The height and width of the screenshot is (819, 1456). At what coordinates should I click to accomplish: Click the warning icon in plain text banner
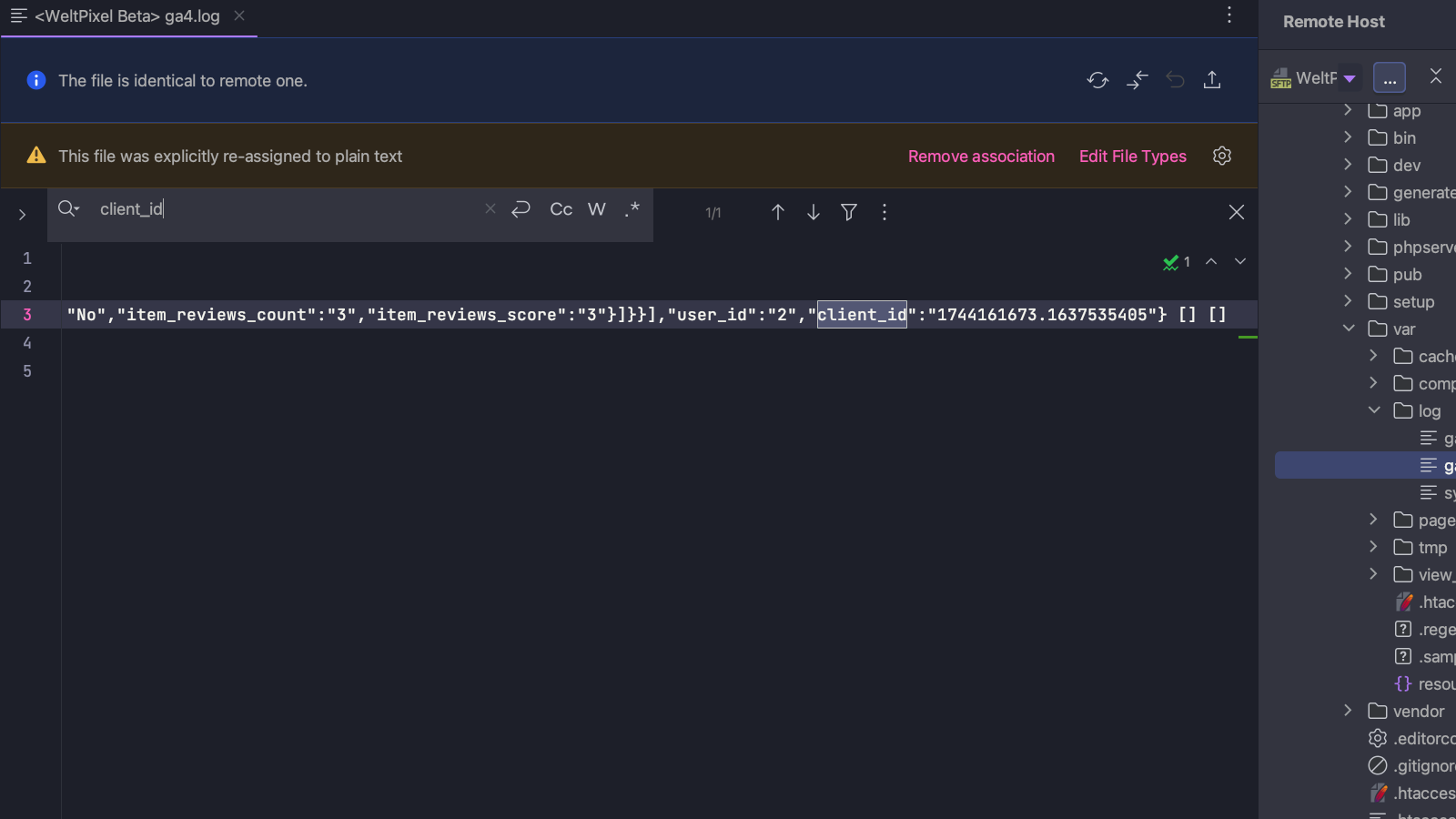36,156
